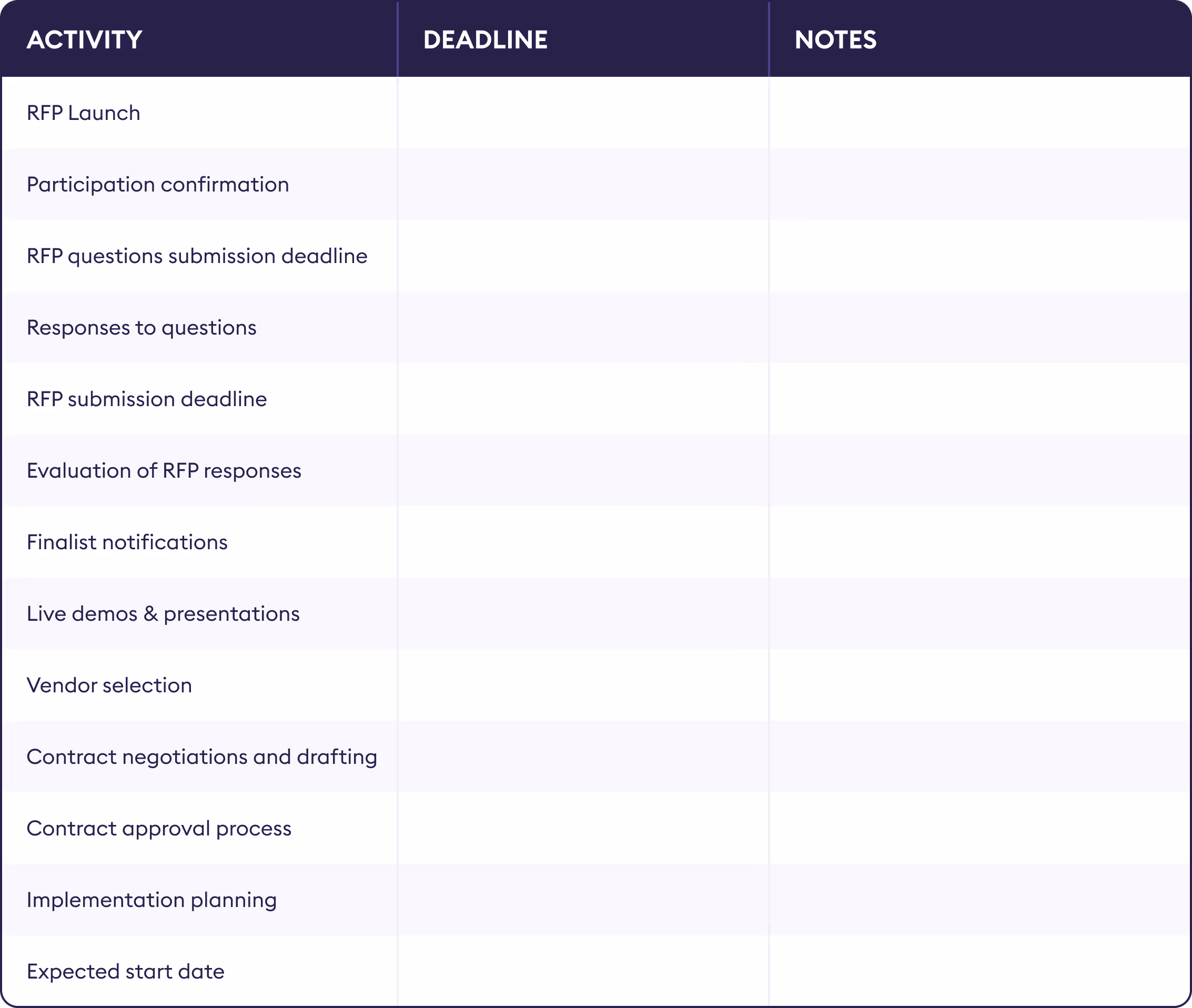1192x1008 pixels.
Task: Select the NOTES column header
Action: [835, 40]
